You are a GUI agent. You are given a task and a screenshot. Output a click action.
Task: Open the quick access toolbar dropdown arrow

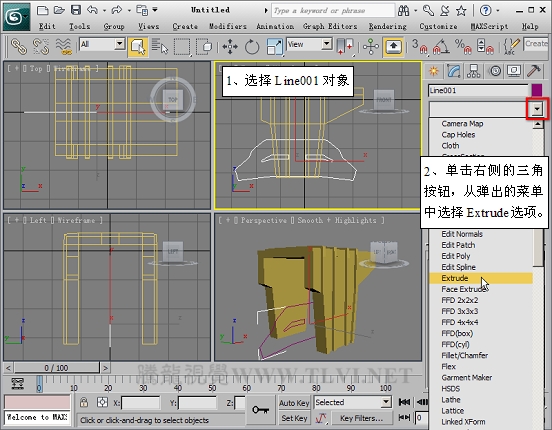pyautogui.click(x=155, y=10)
